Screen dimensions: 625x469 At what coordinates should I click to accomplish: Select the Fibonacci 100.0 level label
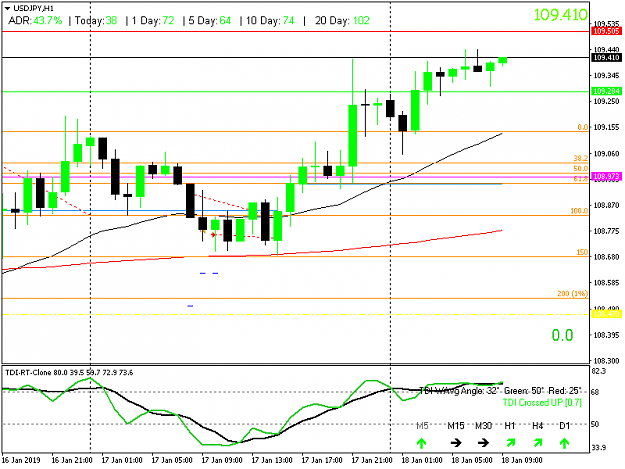[579, 211]
